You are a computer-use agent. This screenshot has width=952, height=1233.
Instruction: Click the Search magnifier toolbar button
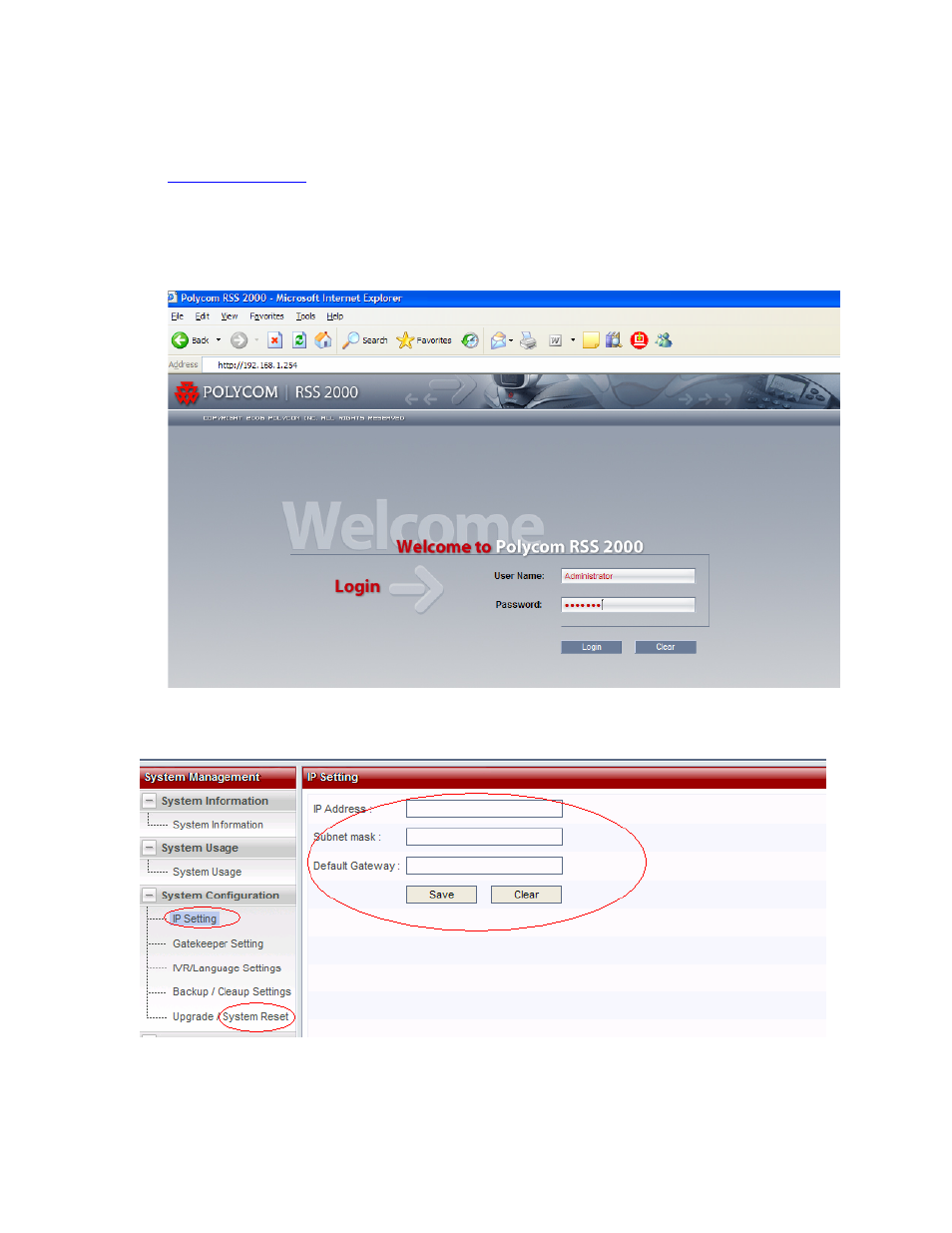[365, 340]
